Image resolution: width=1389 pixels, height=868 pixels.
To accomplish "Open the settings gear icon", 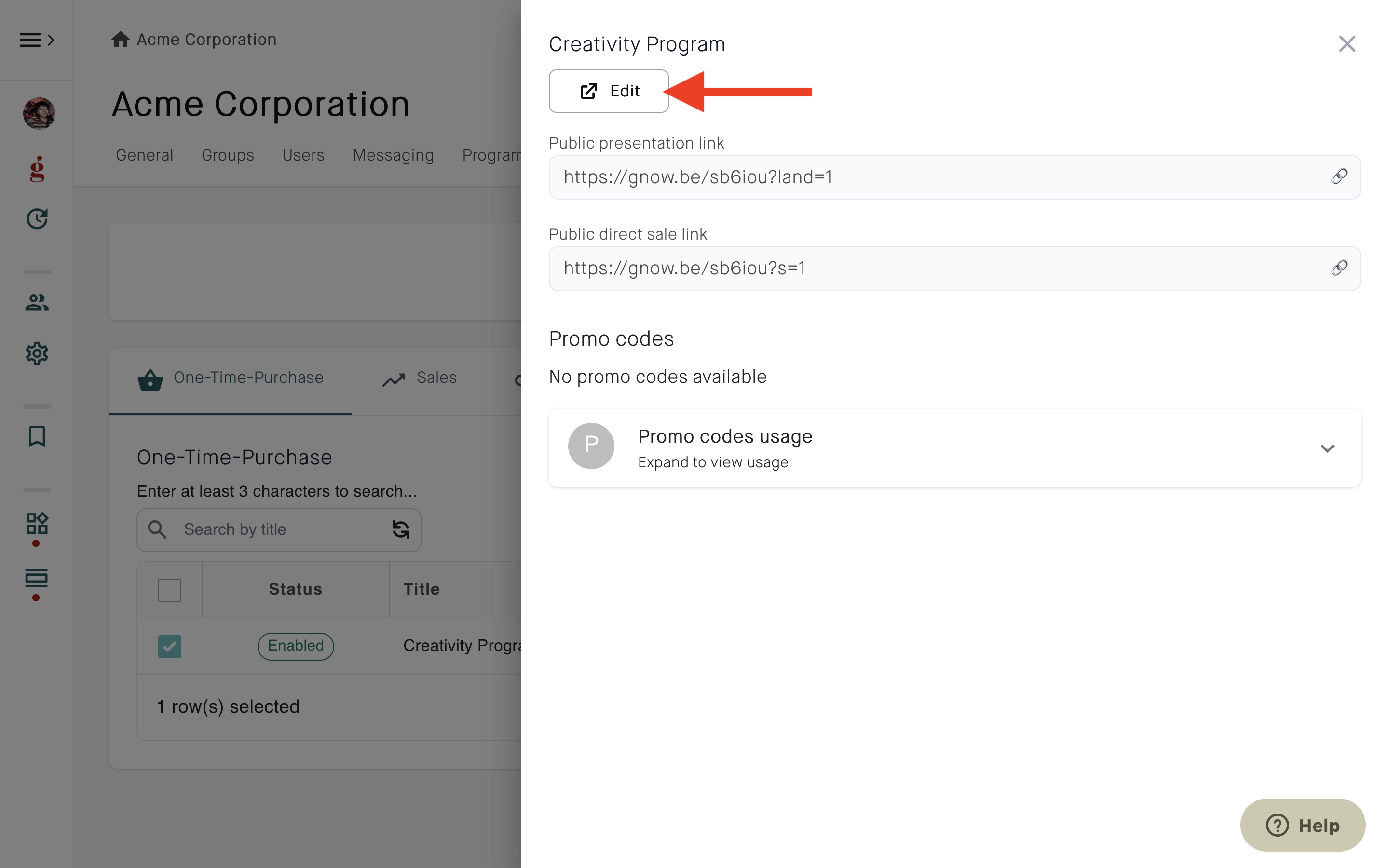I will (37, 353).
